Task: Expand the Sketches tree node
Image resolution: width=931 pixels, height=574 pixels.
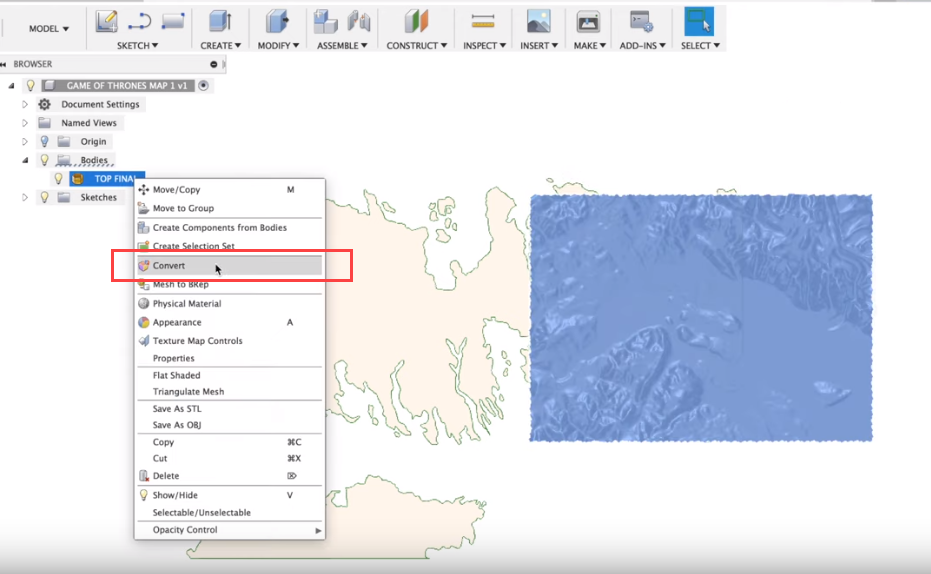Action: point(25,197)
